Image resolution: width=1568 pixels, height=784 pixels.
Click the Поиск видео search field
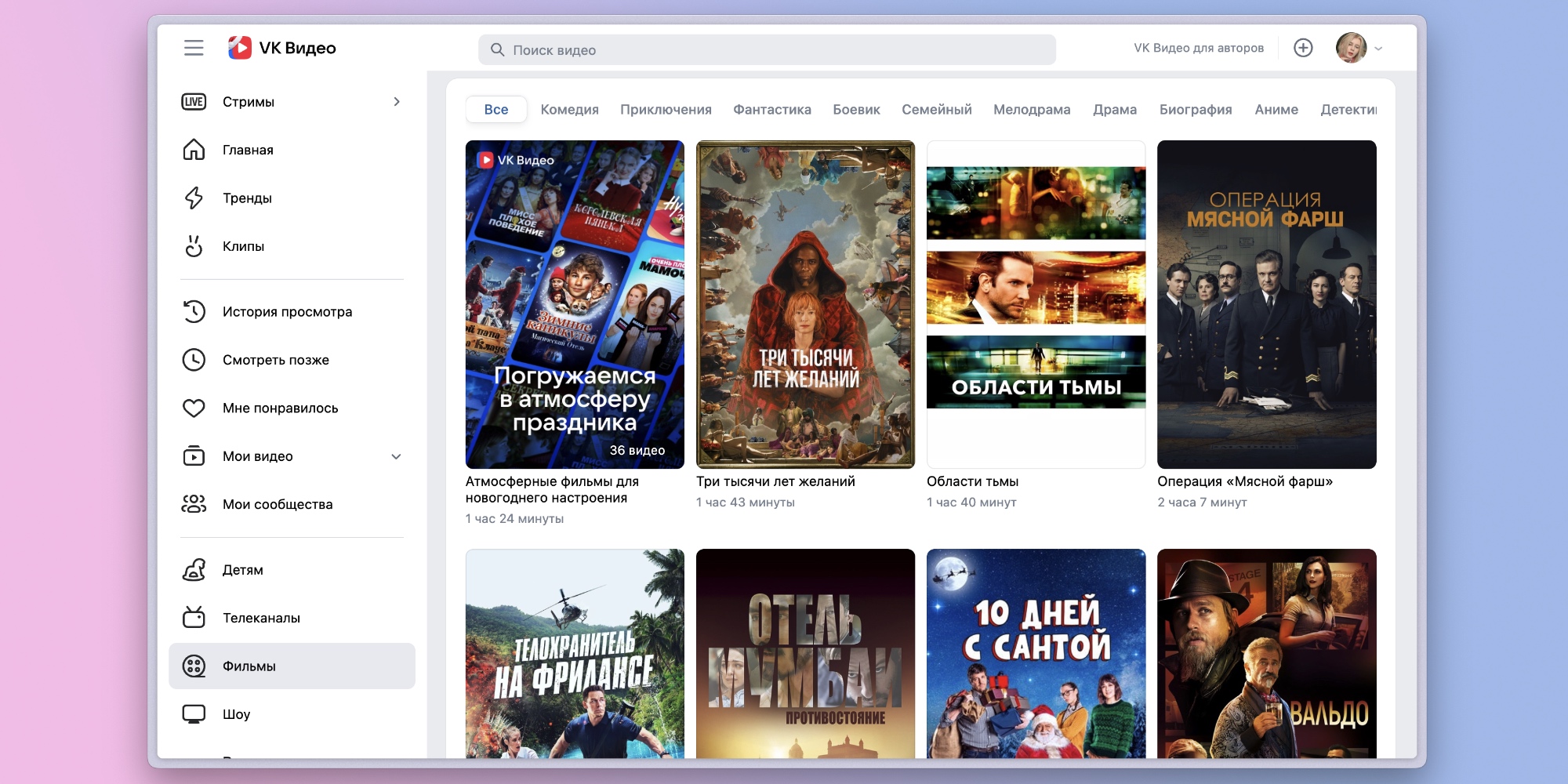click(767, 50)
